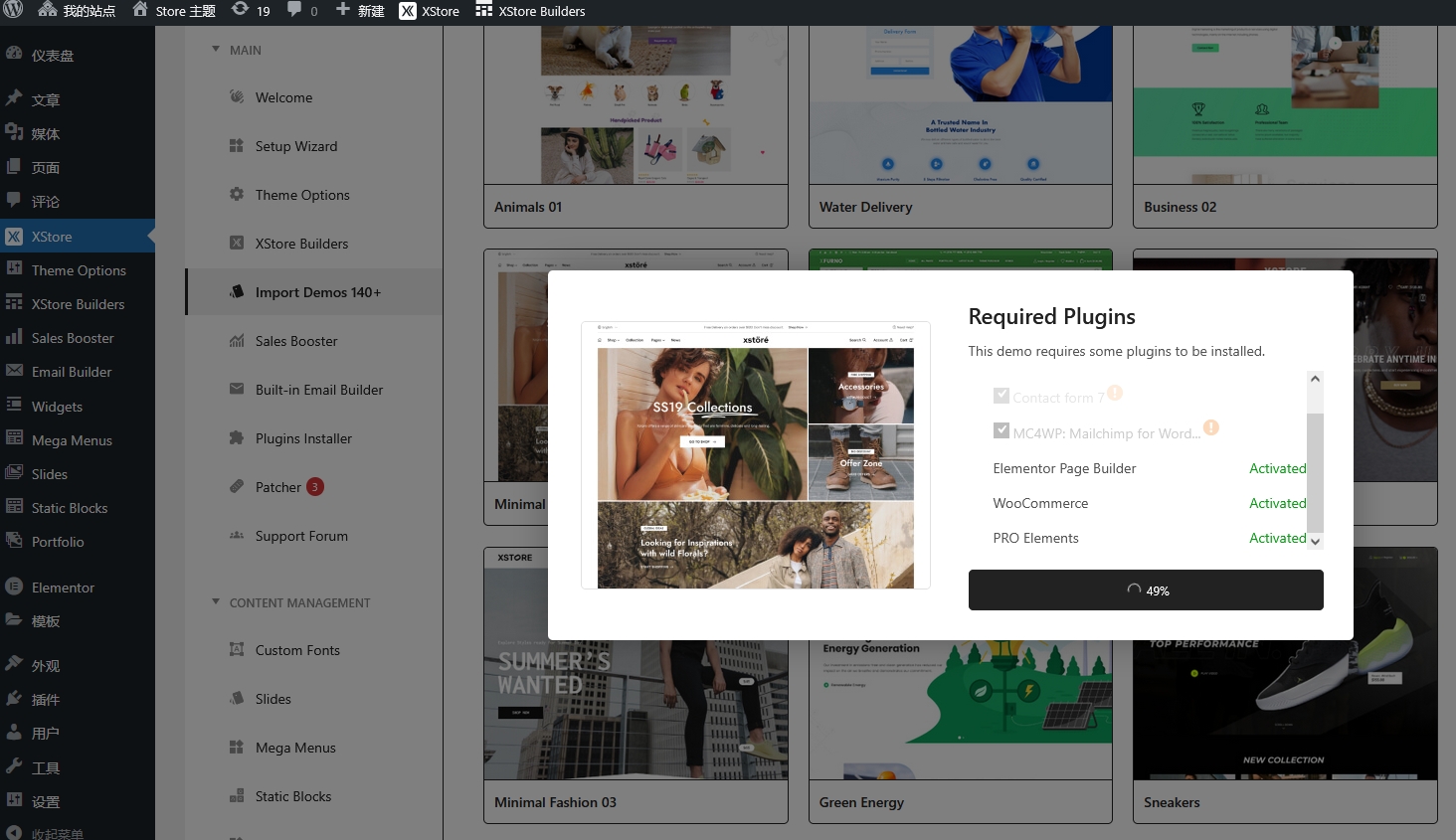Image resolution: width=1456 pixels, height=840 pixels.
Task: Click the plus icon for 新建
Action: click(x=342, y=10)
